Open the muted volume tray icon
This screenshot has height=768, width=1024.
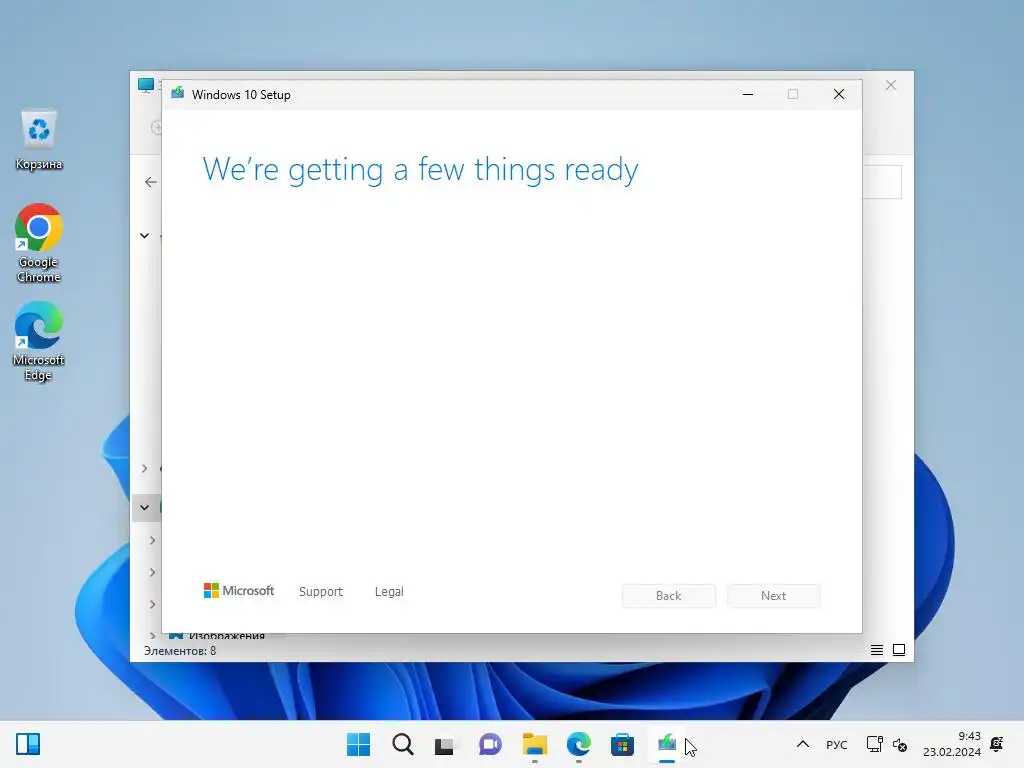point(900,744)
